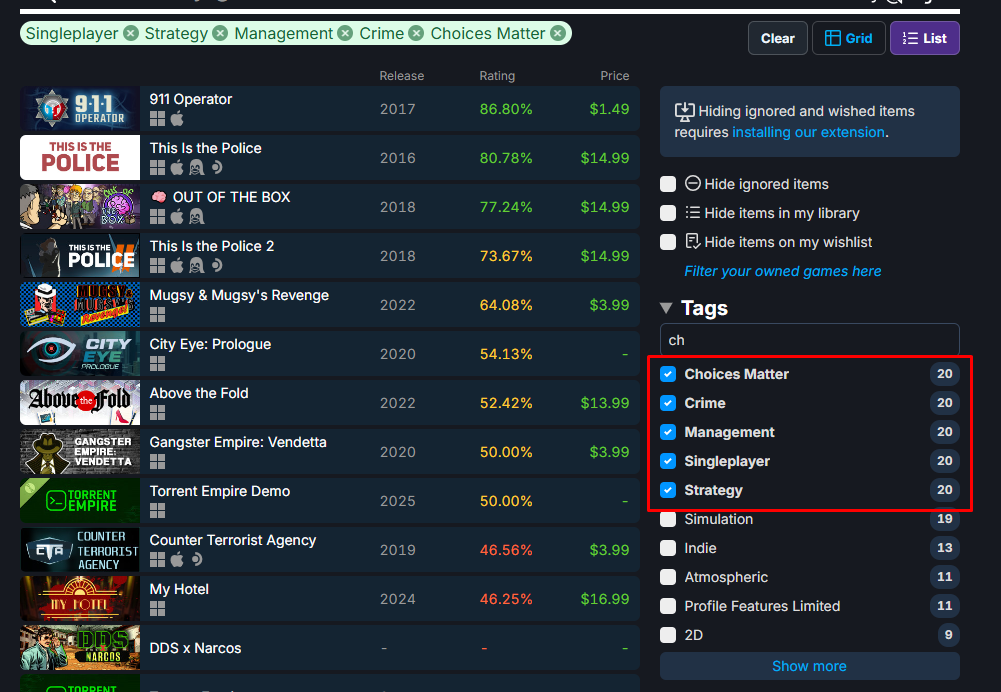Open the City Eye: Prologue title
This screenshot has width=1001, height=692.
pyautogui.click(x=210, y=345)
